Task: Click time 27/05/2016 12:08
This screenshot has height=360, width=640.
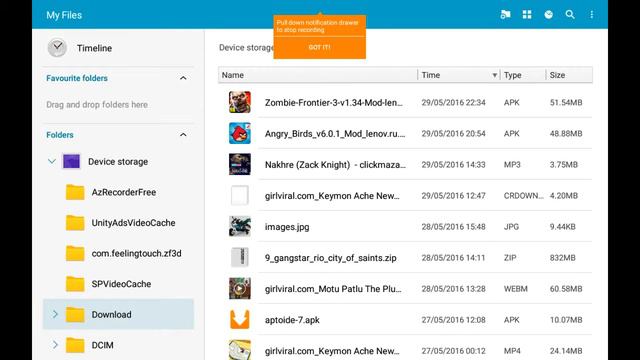Action: [453, 320]
